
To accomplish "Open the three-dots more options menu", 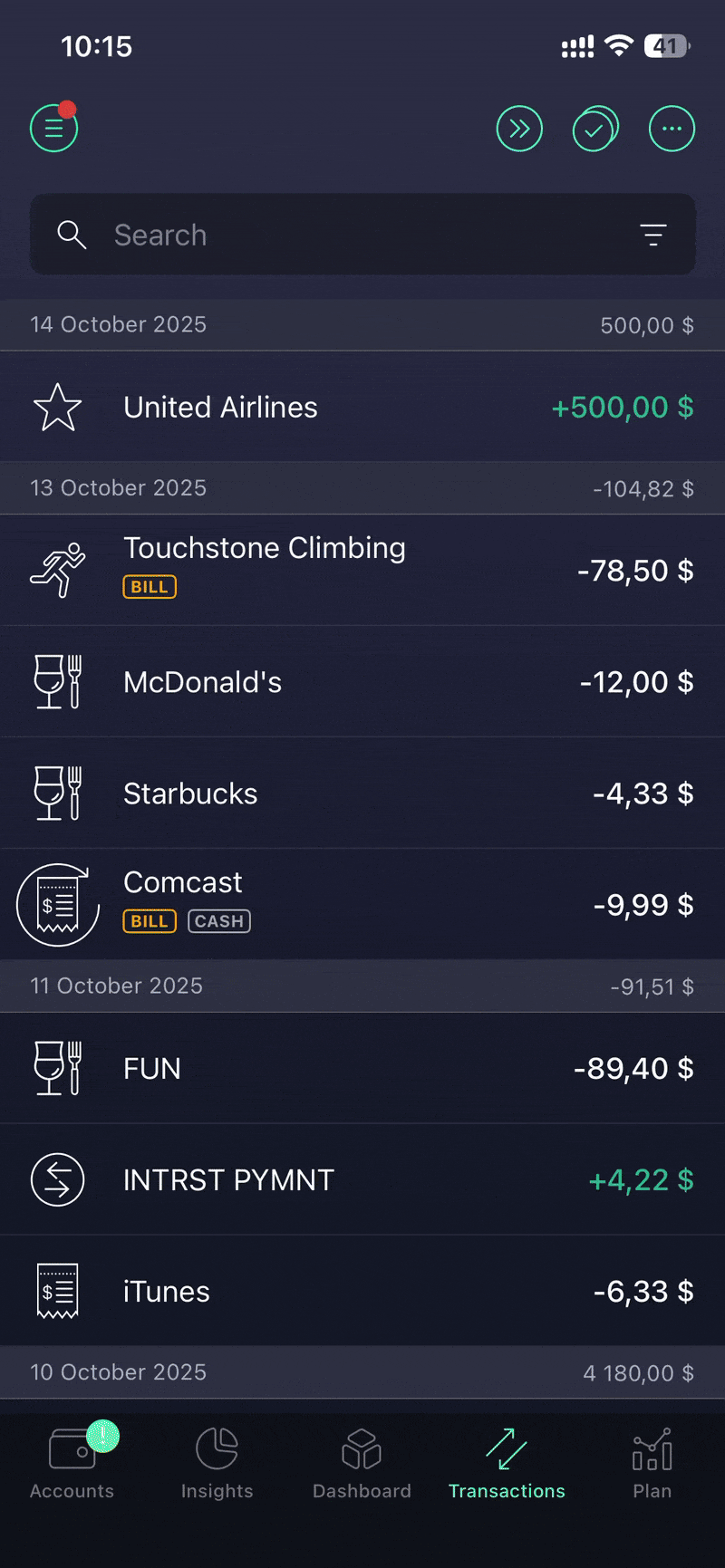I will pos(672,129).
